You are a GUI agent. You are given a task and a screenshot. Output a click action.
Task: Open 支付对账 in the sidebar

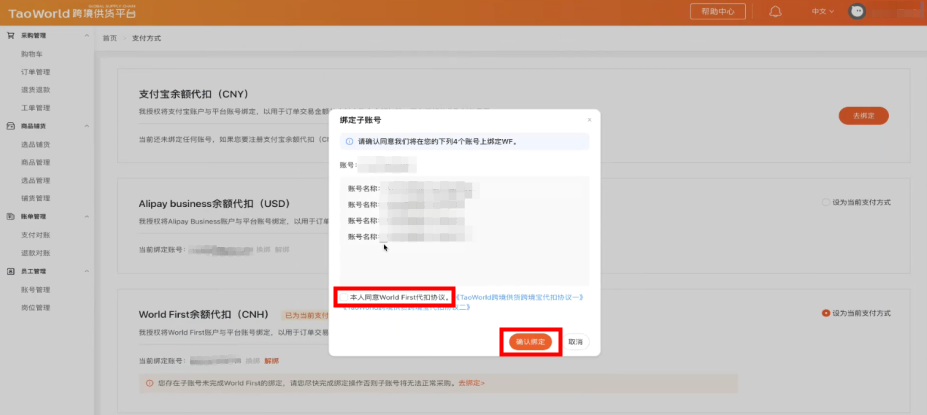click(35, 235)
